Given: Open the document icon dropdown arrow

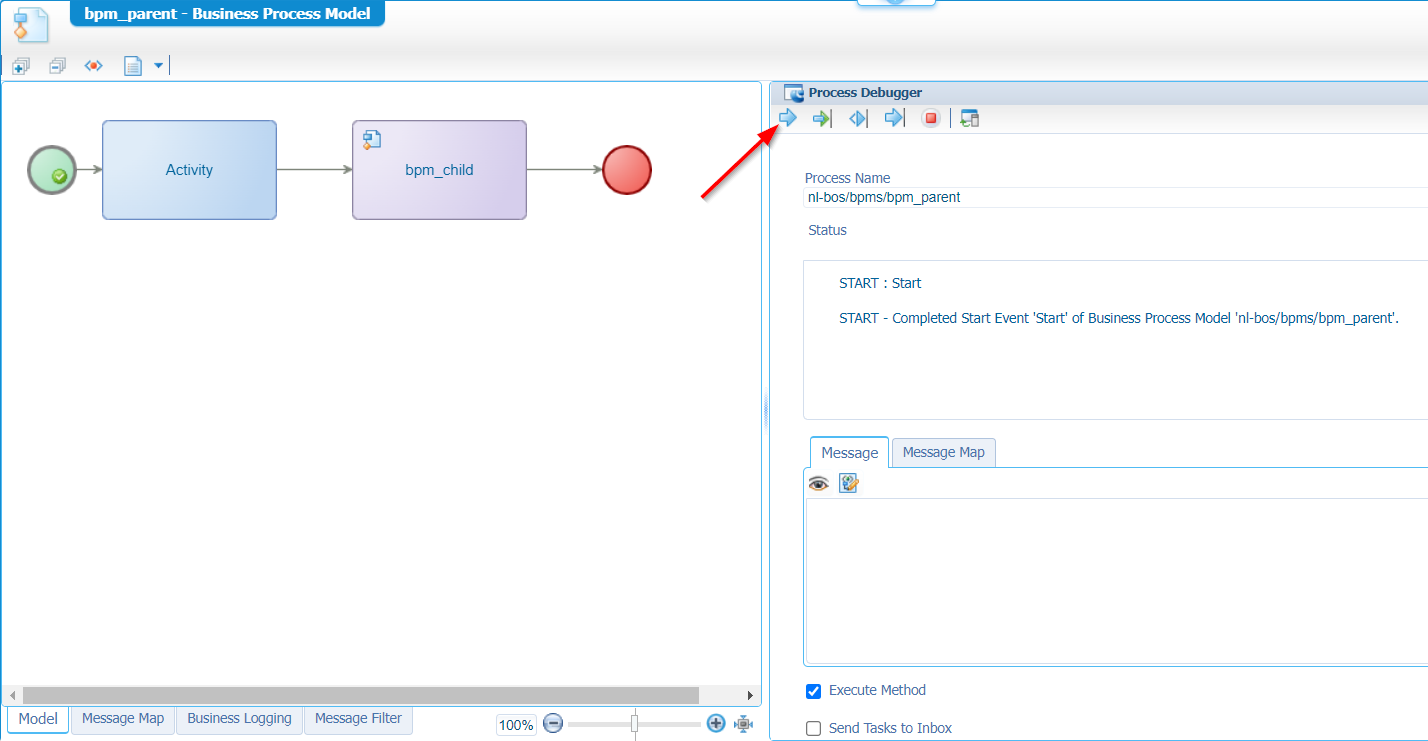Looking at the screenshot, I should tap(158, 66).
